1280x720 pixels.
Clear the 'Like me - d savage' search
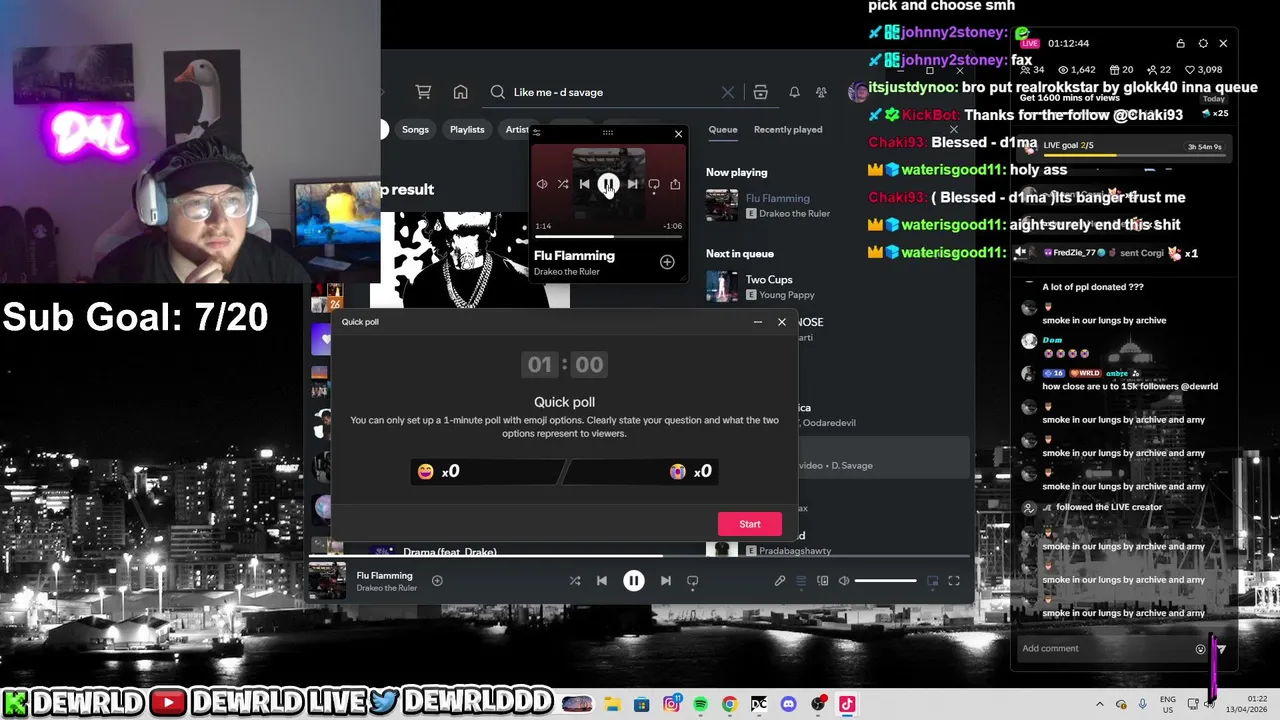(728, 92)
